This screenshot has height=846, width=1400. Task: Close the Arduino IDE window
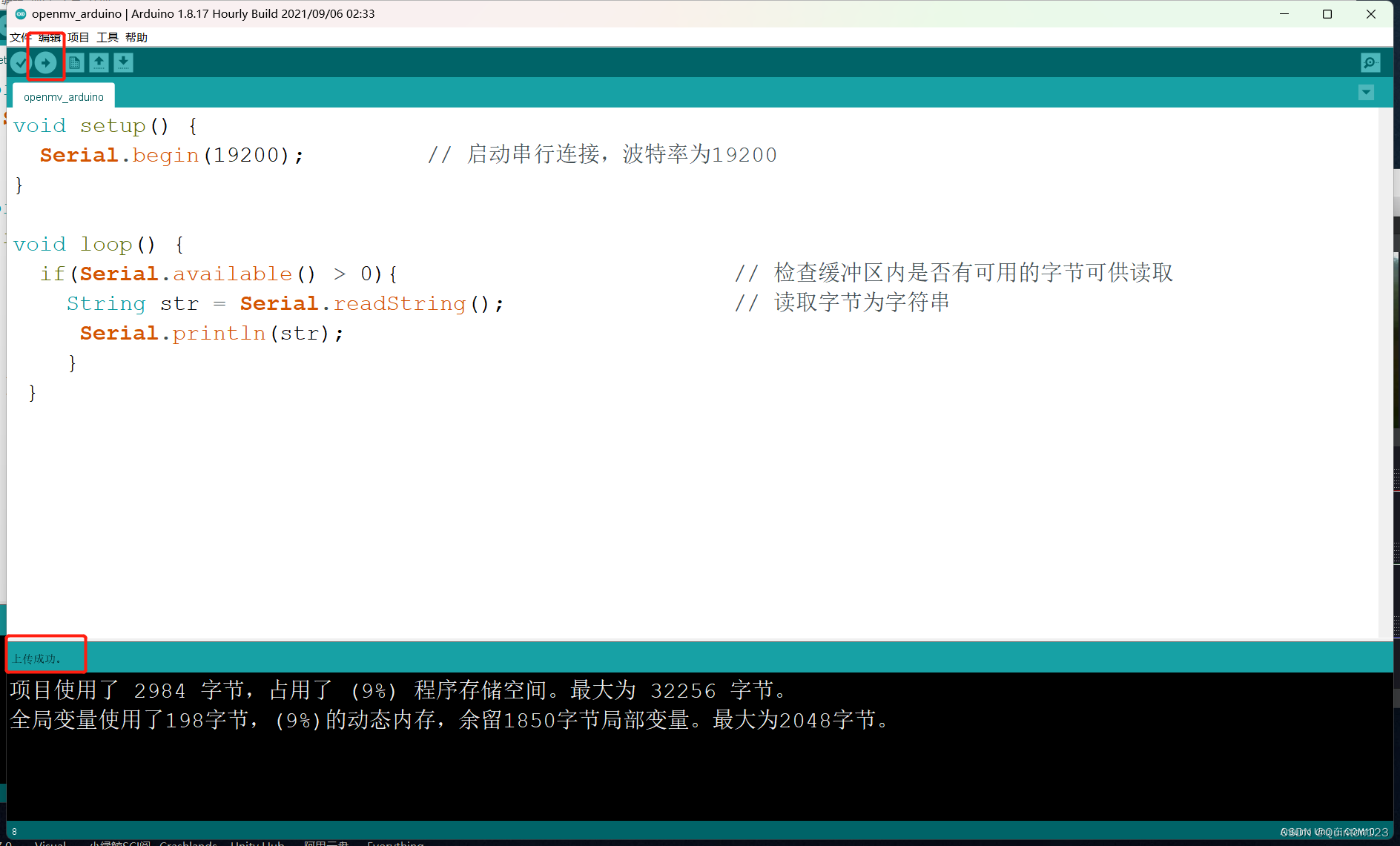click(x=1371, y=14)
